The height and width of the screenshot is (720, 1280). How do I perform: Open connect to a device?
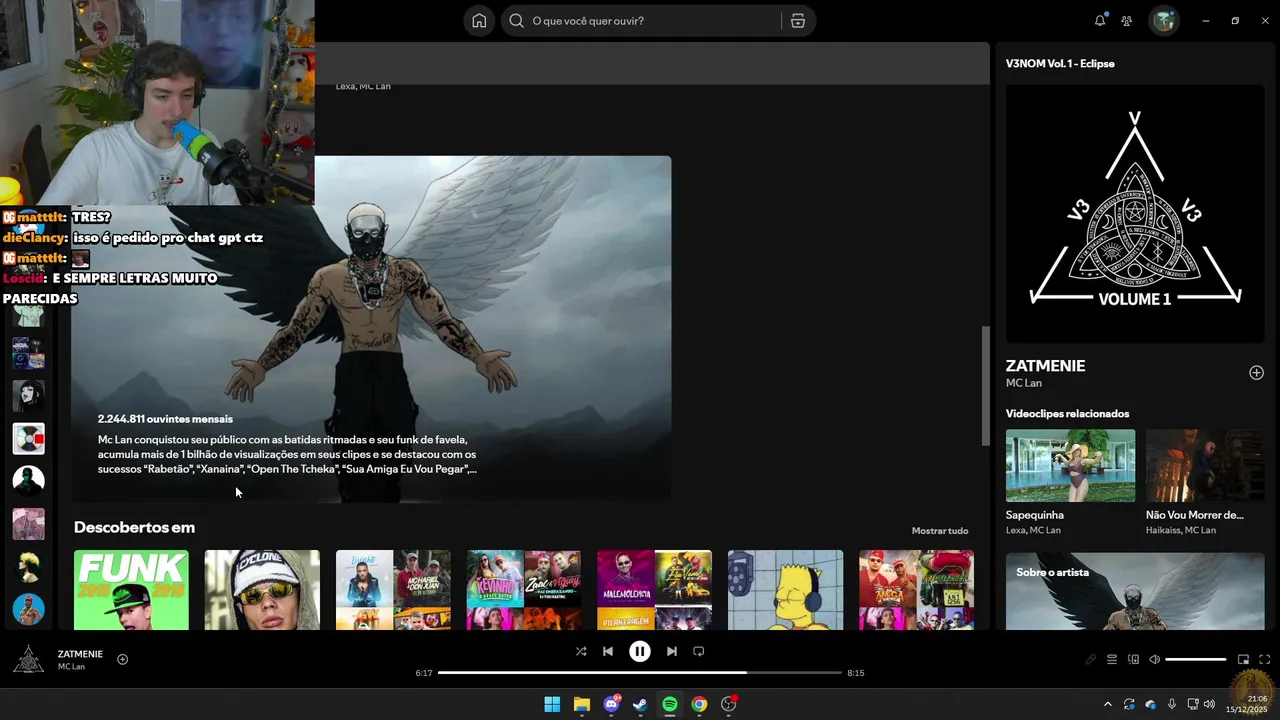coord(1133,659)
